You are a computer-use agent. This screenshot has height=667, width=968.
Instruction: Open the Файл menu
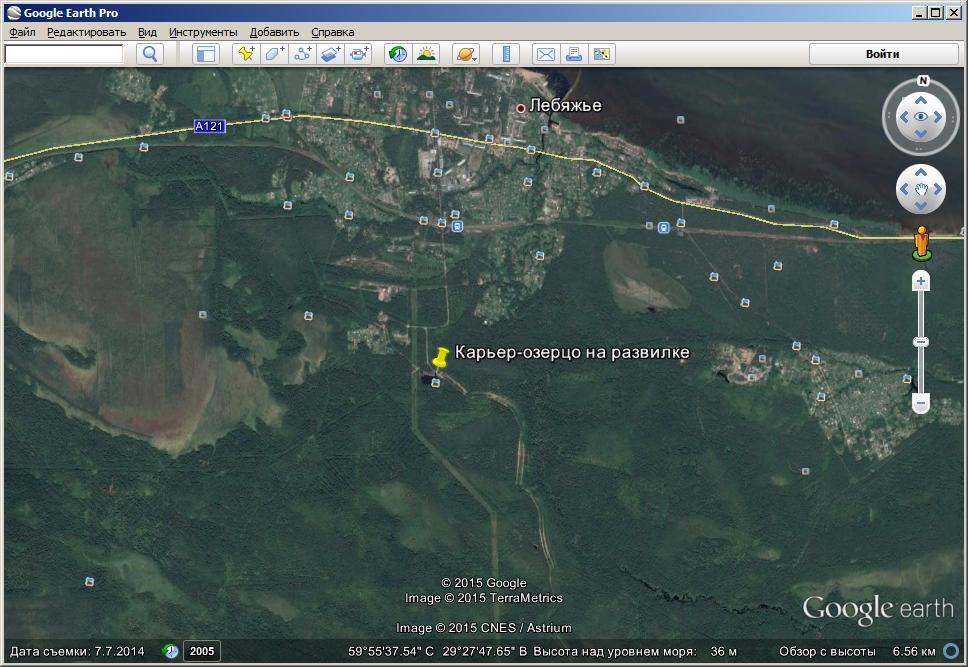pos(22,32)
